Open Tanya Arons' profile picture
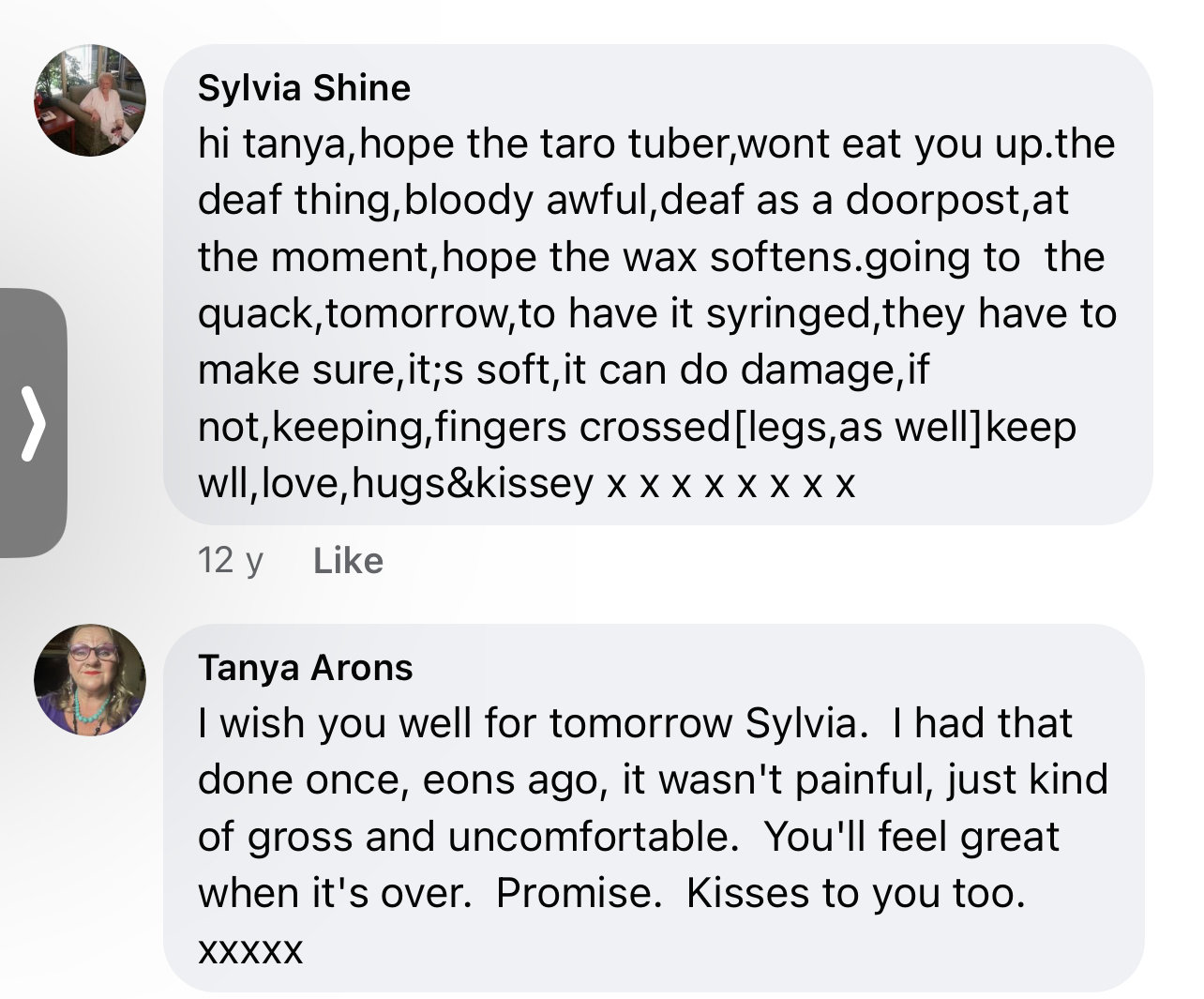Image resolution: width=1204 pixels, height=999 pixels. (x=90, y=680)
